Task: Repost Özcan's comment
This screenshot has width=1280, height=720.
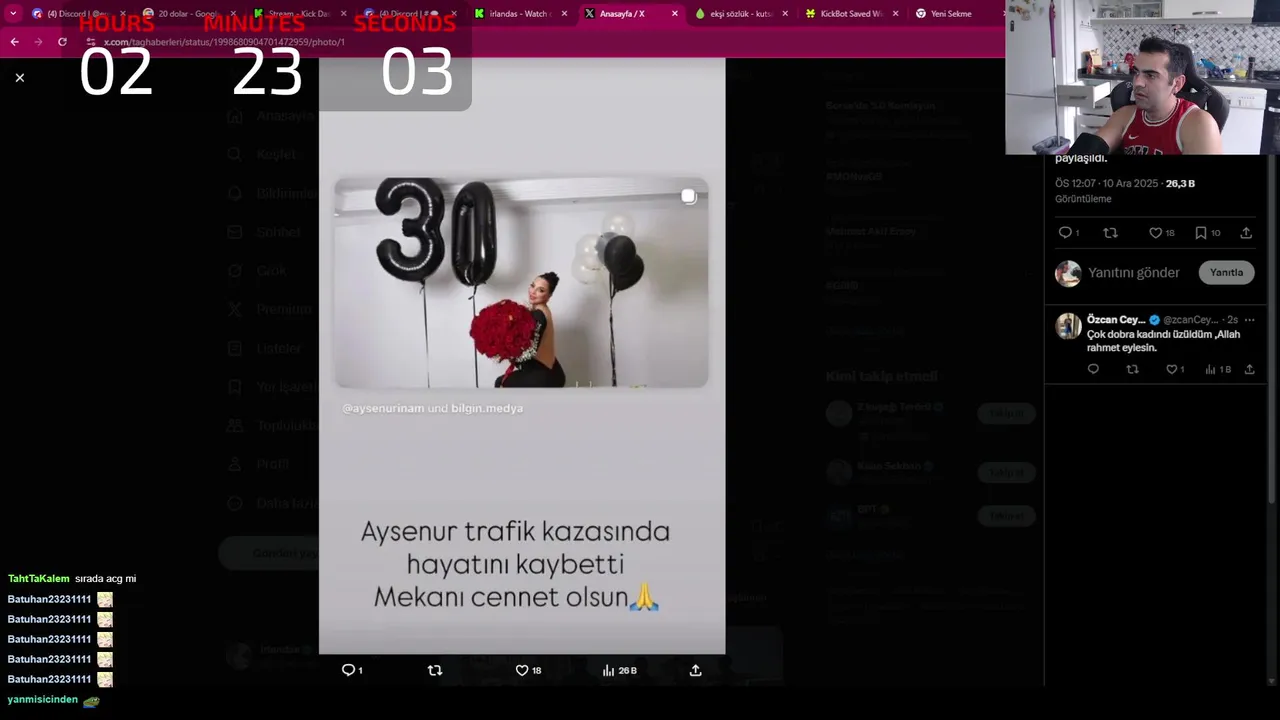Action: [x=1132, y=369]
